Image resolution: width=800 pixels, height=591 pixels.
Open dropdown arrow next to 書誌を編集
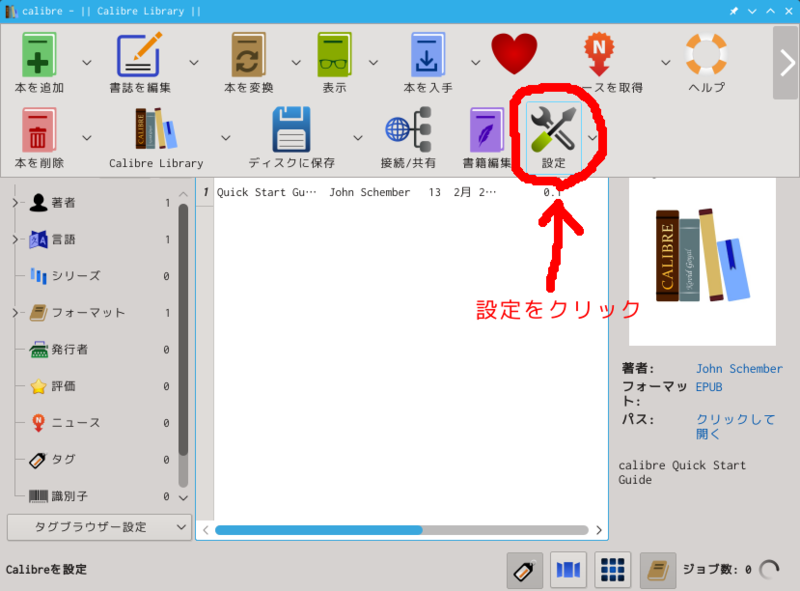coord(194,62)
